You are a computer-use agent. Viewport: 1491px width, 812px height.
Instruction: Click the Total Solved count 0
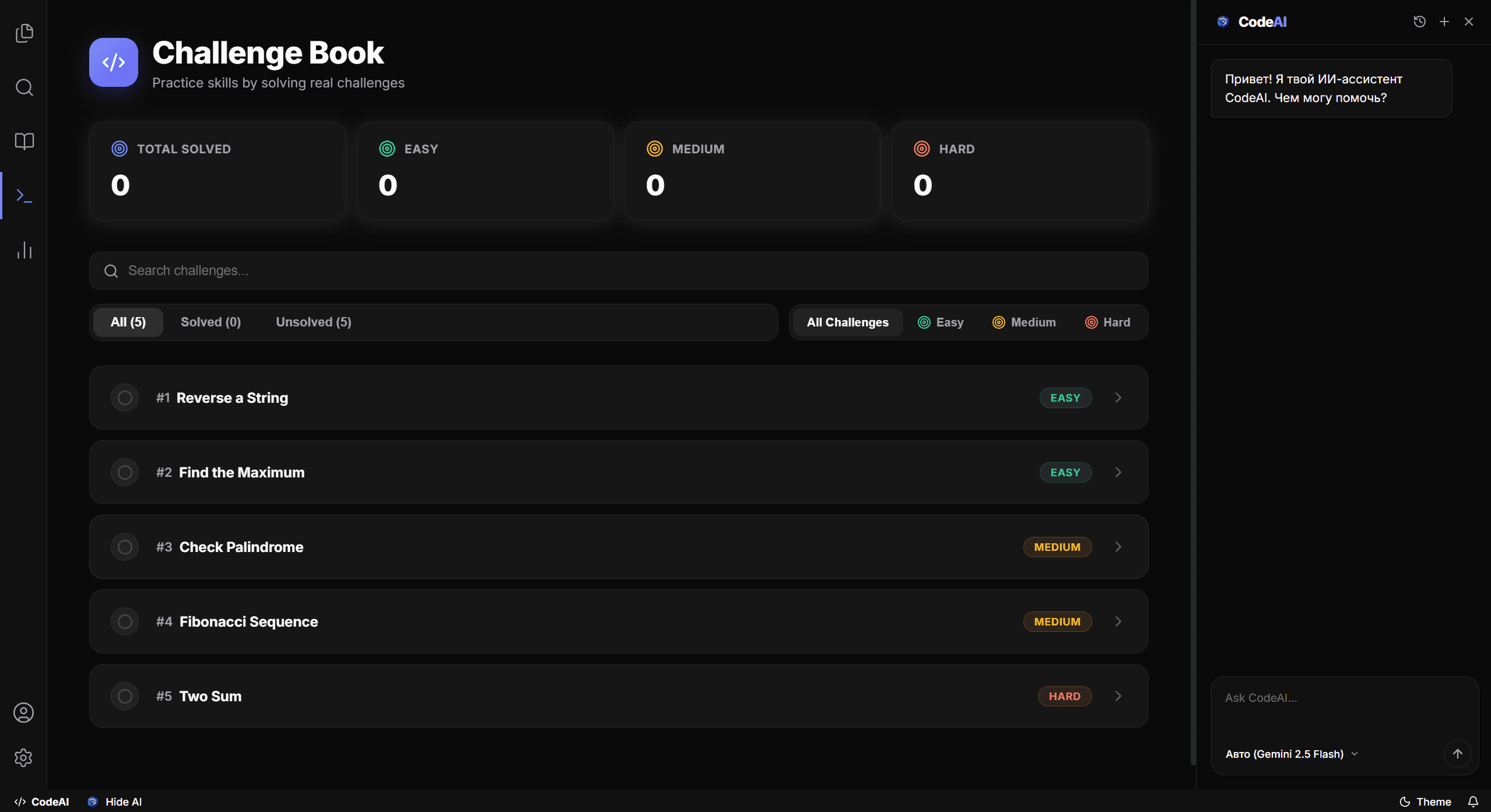click(x=121, y=185)
